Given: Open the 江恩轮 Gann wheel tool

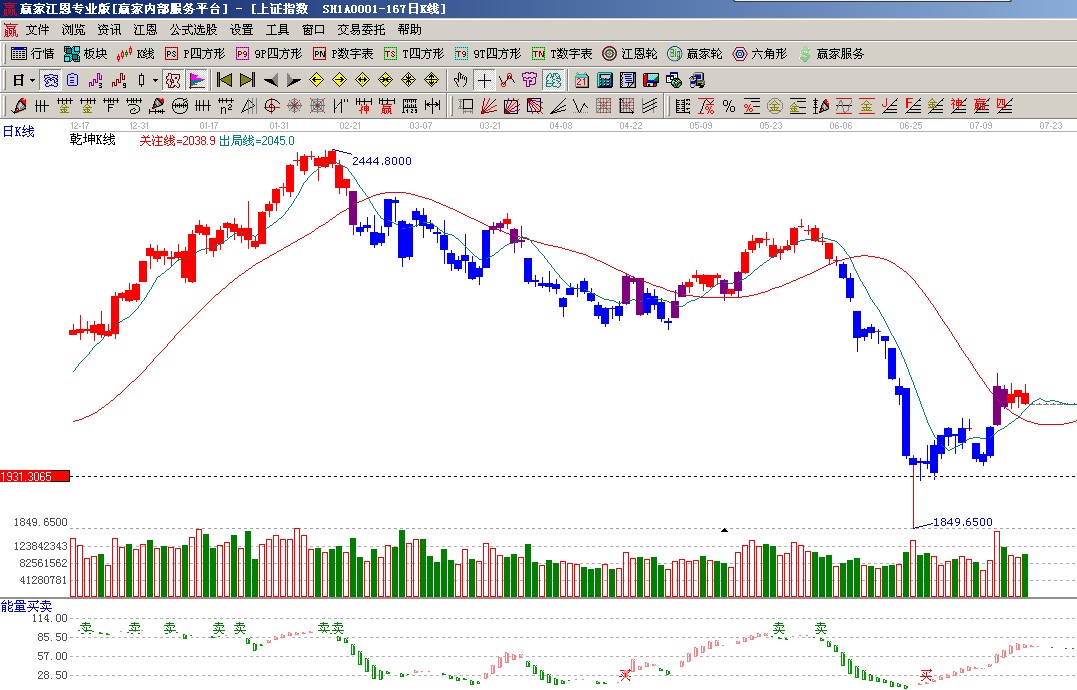Looking at the screenshot, I should pyautogui.click(x=630, y=54).
